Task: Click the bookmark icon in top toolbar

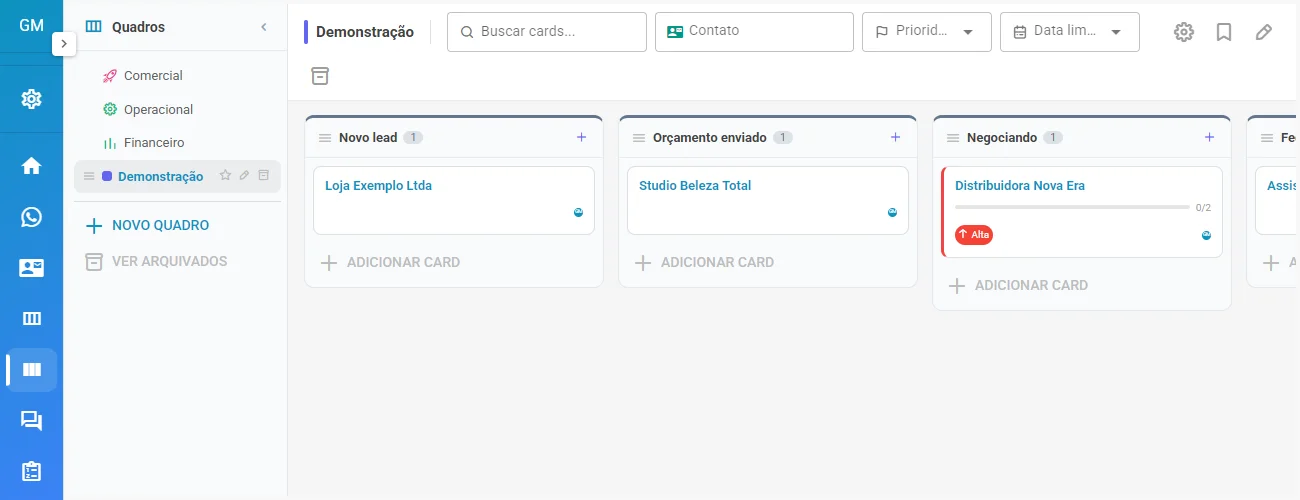Action: click(1224, 32)
